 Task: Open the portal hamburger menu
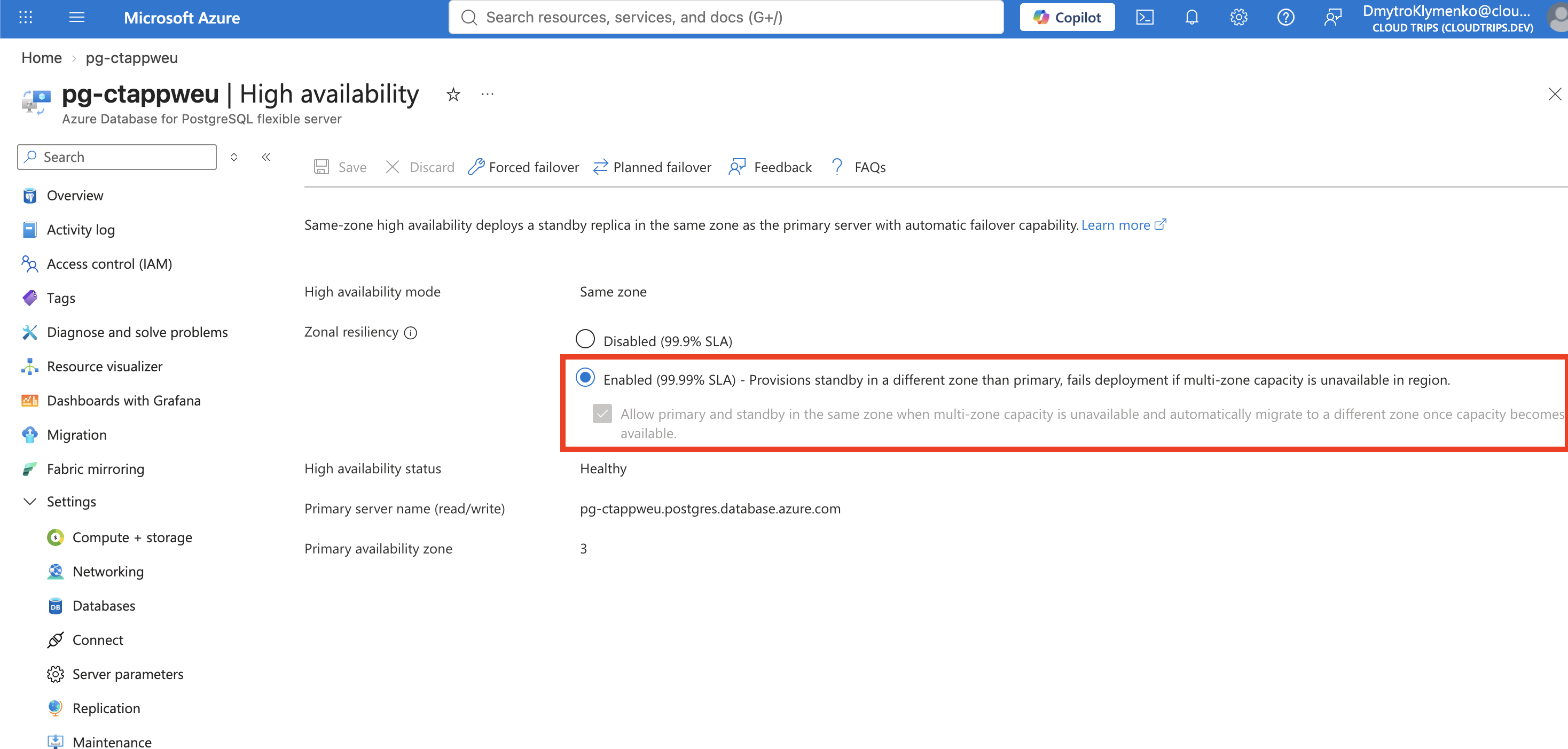point(77,17)
